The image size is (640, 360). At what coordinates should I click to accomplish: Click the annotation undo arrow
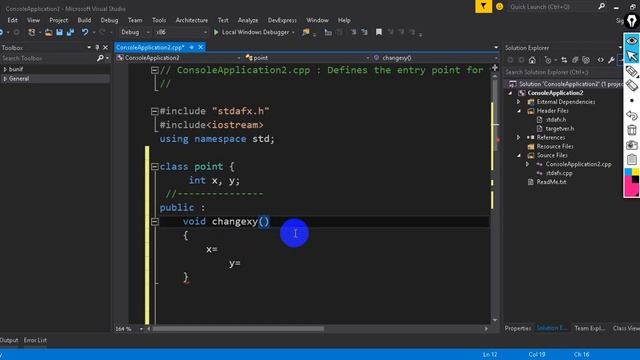(632, 116)
